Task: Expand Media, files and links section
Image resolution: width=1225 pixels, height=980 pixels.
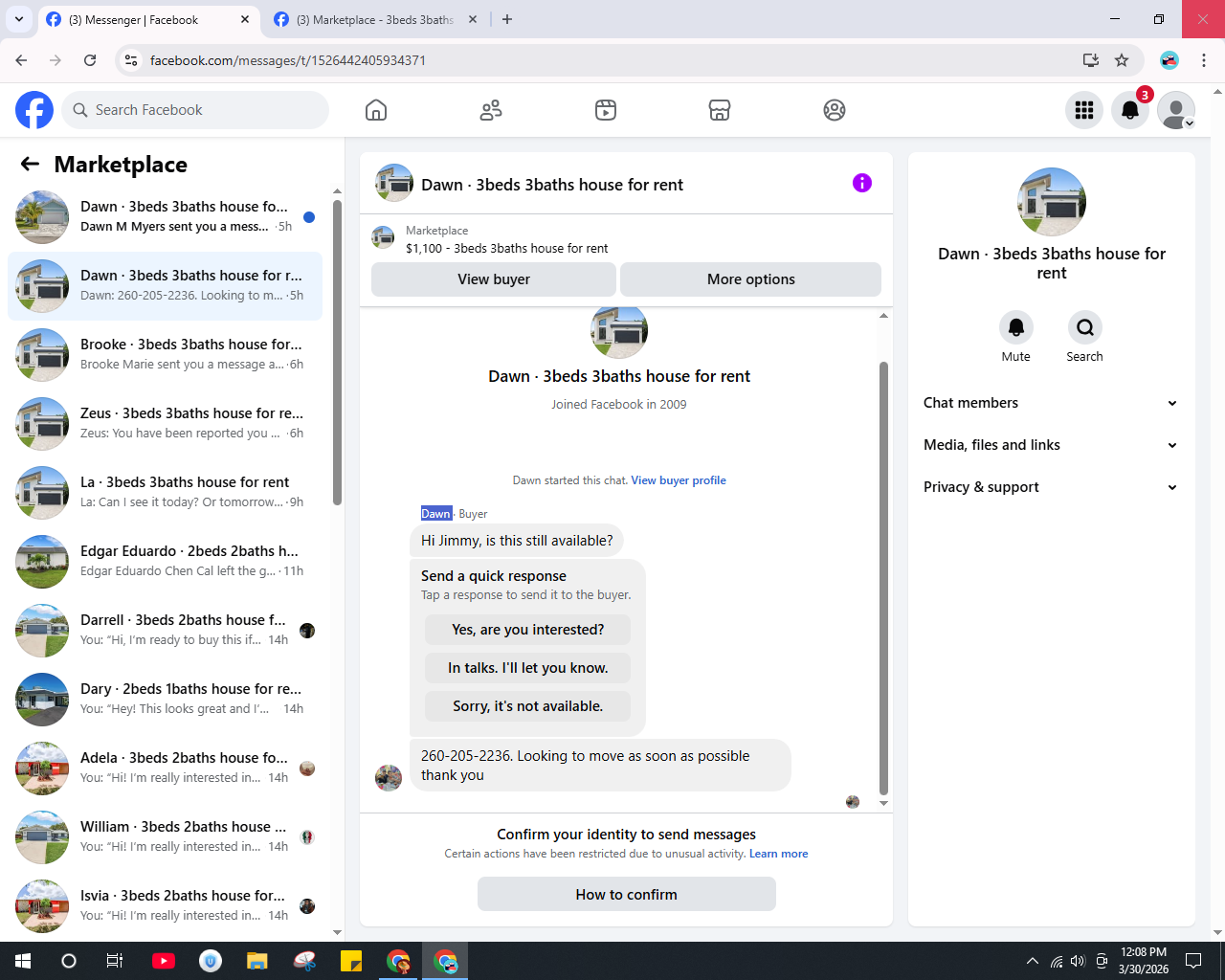Action: 1051,445
